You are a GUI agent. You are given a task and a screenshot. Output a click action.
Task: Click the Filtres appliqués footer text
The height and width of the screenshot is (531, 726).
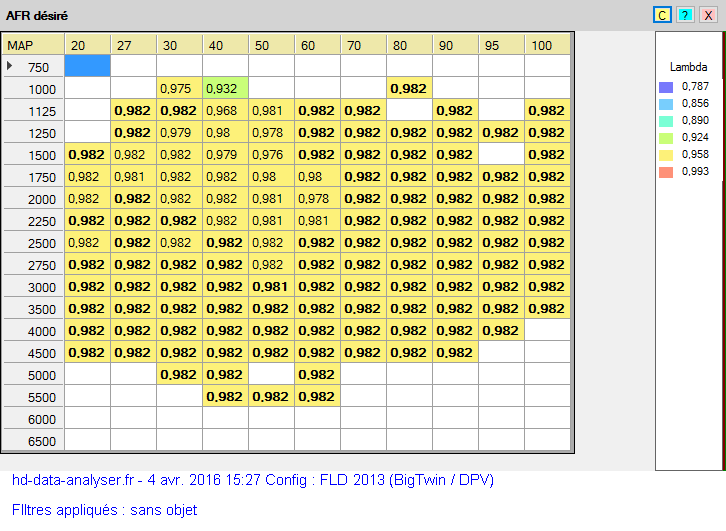(104, 510)
